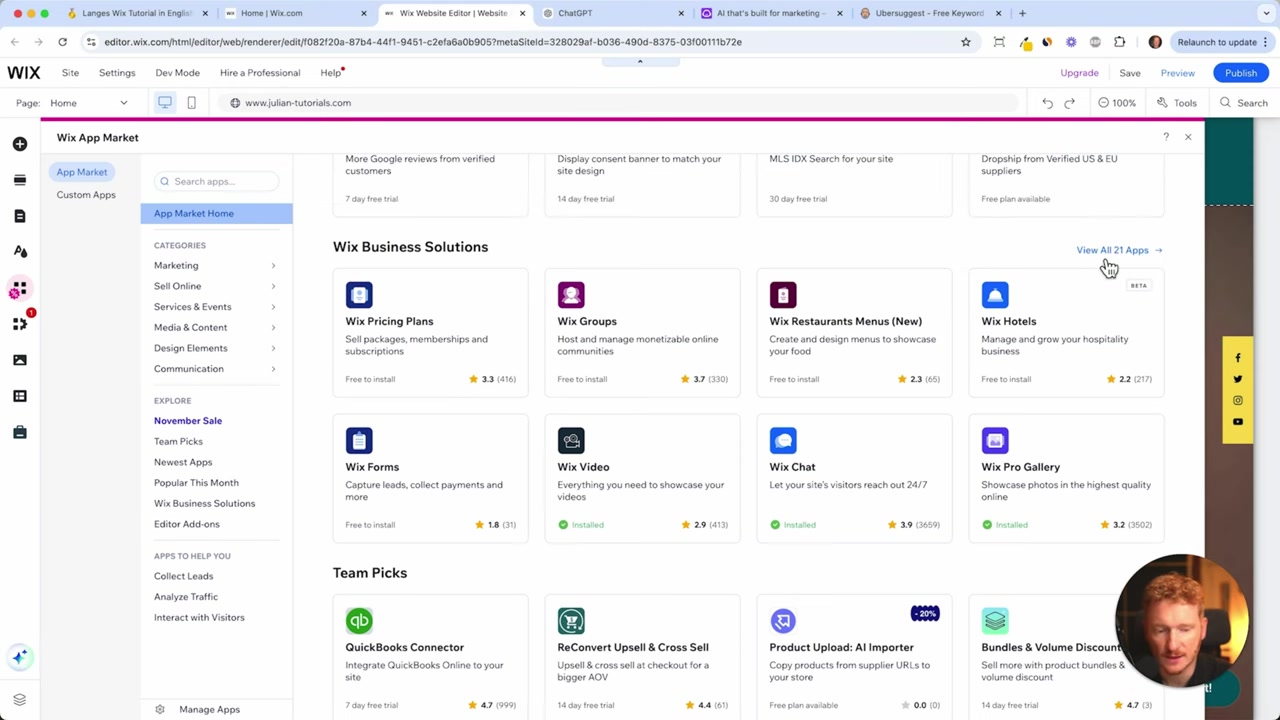Screen dimensions: 1280x720
Task: Open Popular This Month link
Action: point(196,483)
